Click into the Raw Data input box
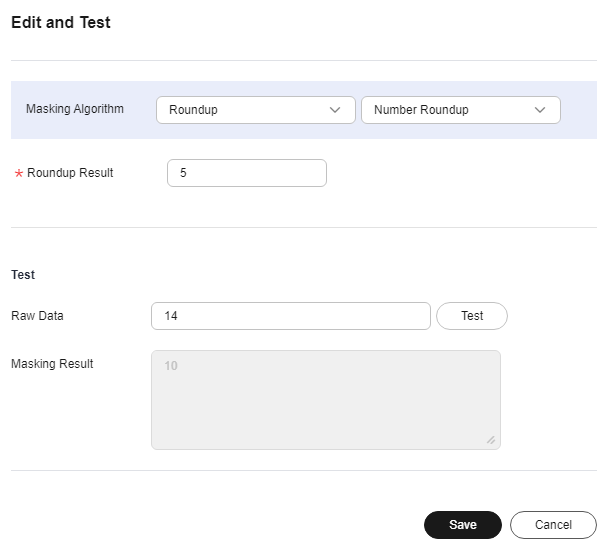This screenshot has width=606, height=560. tap(291, 316)
